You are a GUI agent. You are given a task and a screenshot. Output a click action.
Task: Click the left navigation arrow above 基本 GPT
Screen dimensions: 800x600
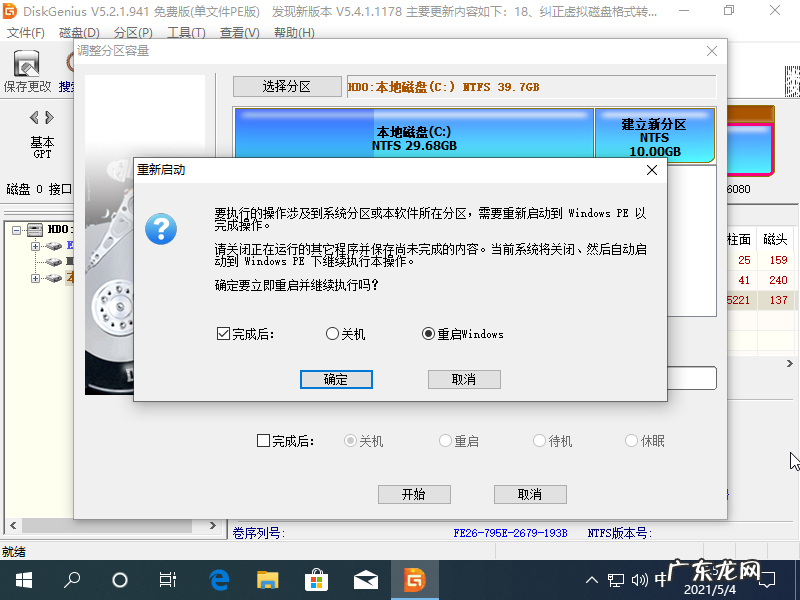(33, 117)
